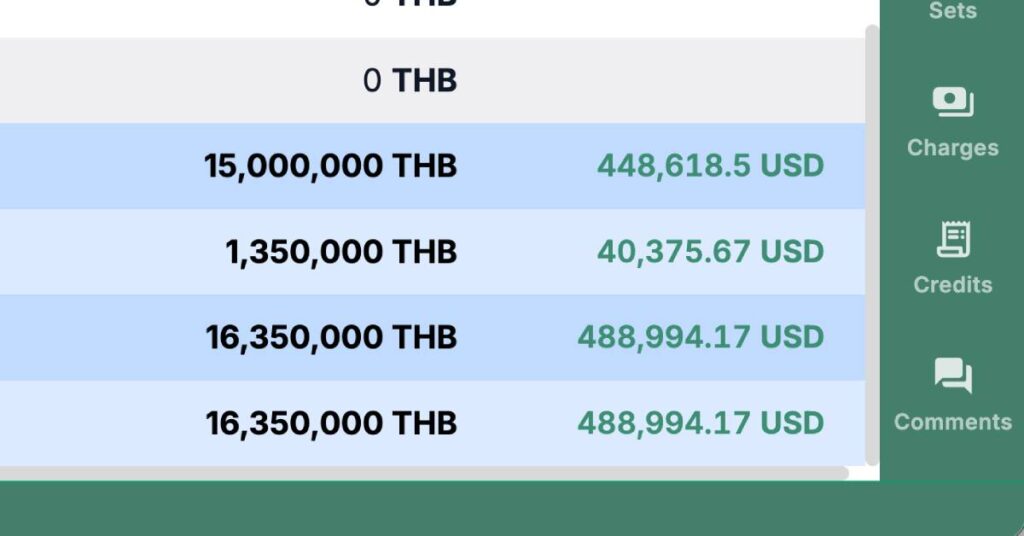Screen dimensions: 1024x536
Task: Select 16,350,000 THB in second-to-last row
Action: 331,338
